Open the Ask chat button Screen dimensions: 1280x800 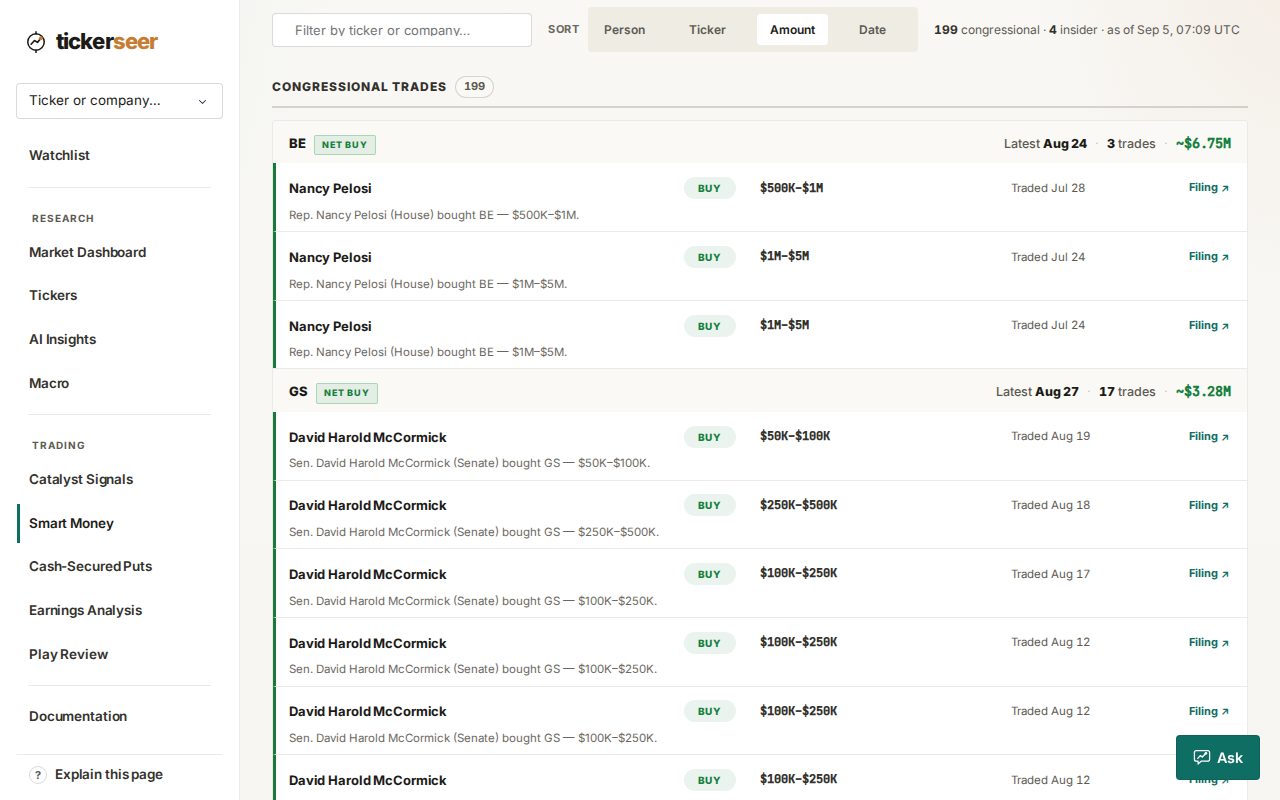point(1218,758)
